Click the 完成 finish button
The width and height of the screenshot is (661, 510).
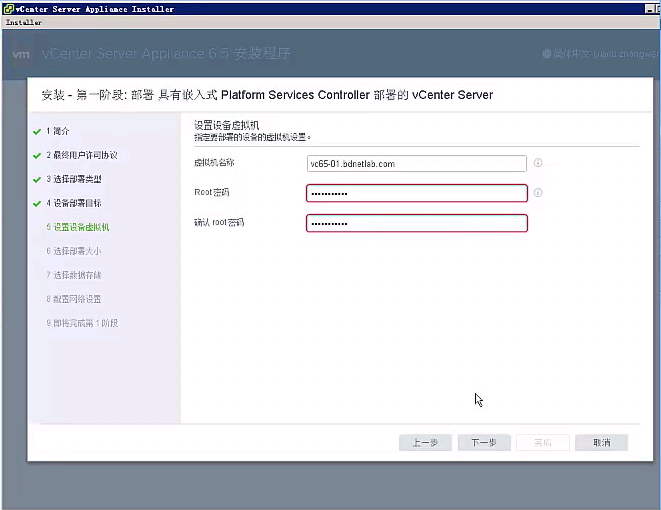(543, 443)
